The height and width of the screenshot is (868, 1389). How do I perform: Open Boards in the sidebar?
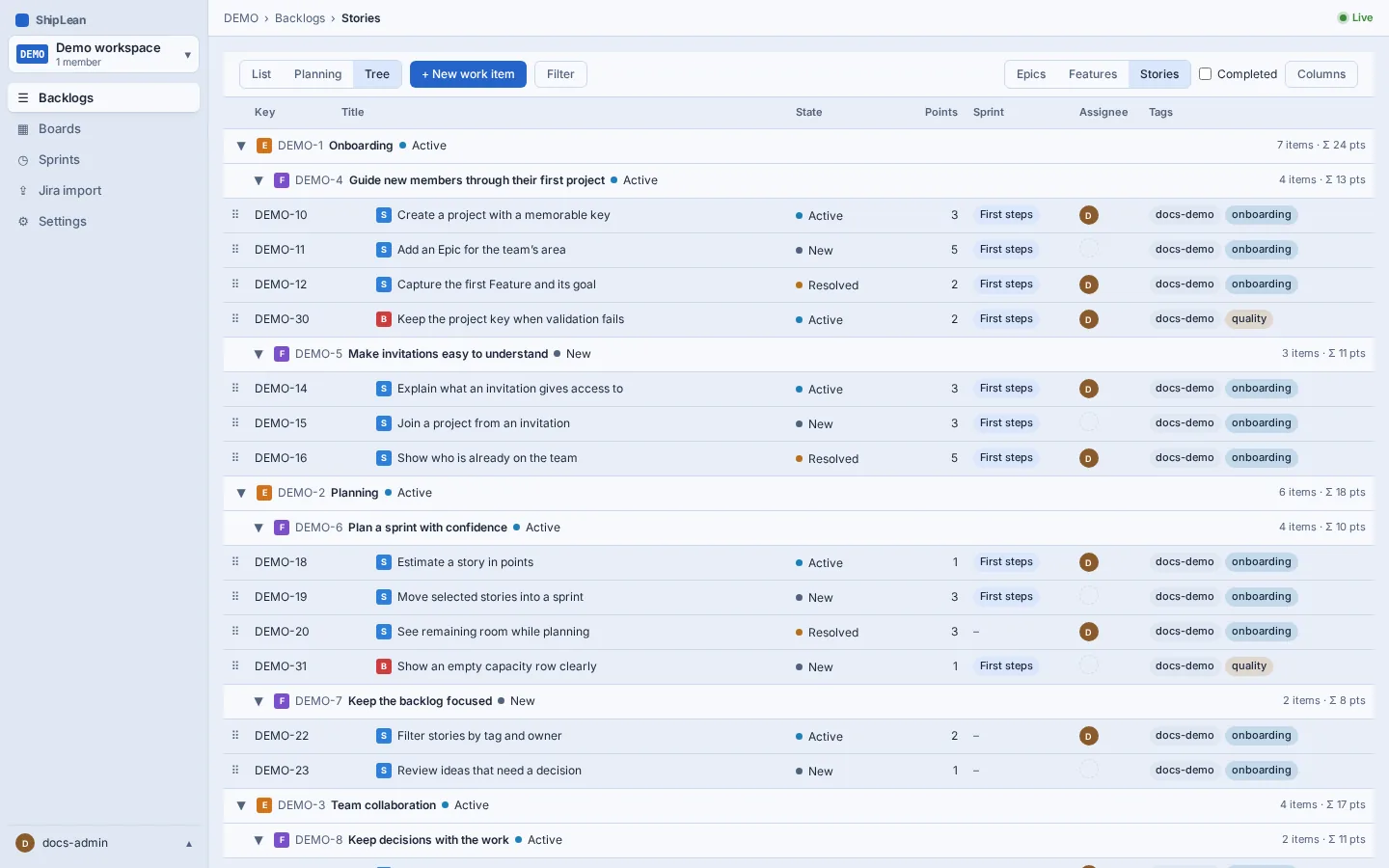point(104,128)
